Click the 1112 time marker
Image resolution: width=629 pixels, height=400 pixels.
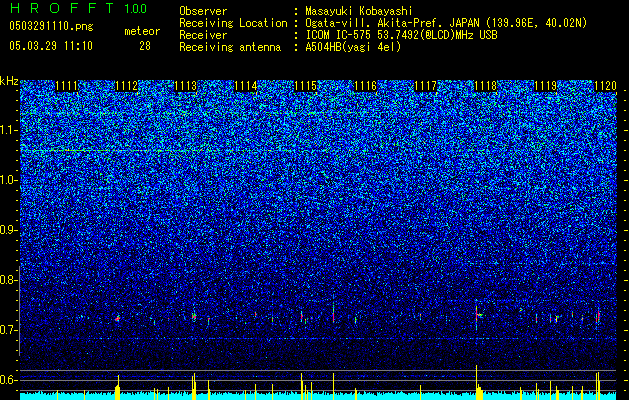tap(126, 86)
